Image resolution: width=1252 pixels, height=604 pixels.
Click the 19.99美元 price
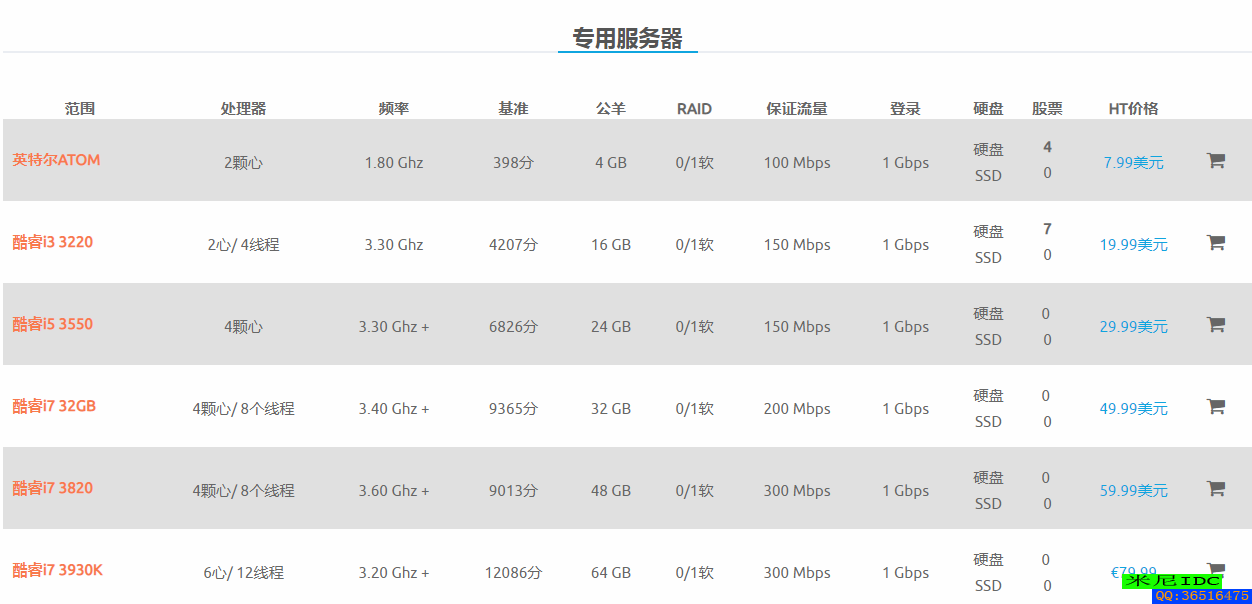click(x=1133, y=244)
